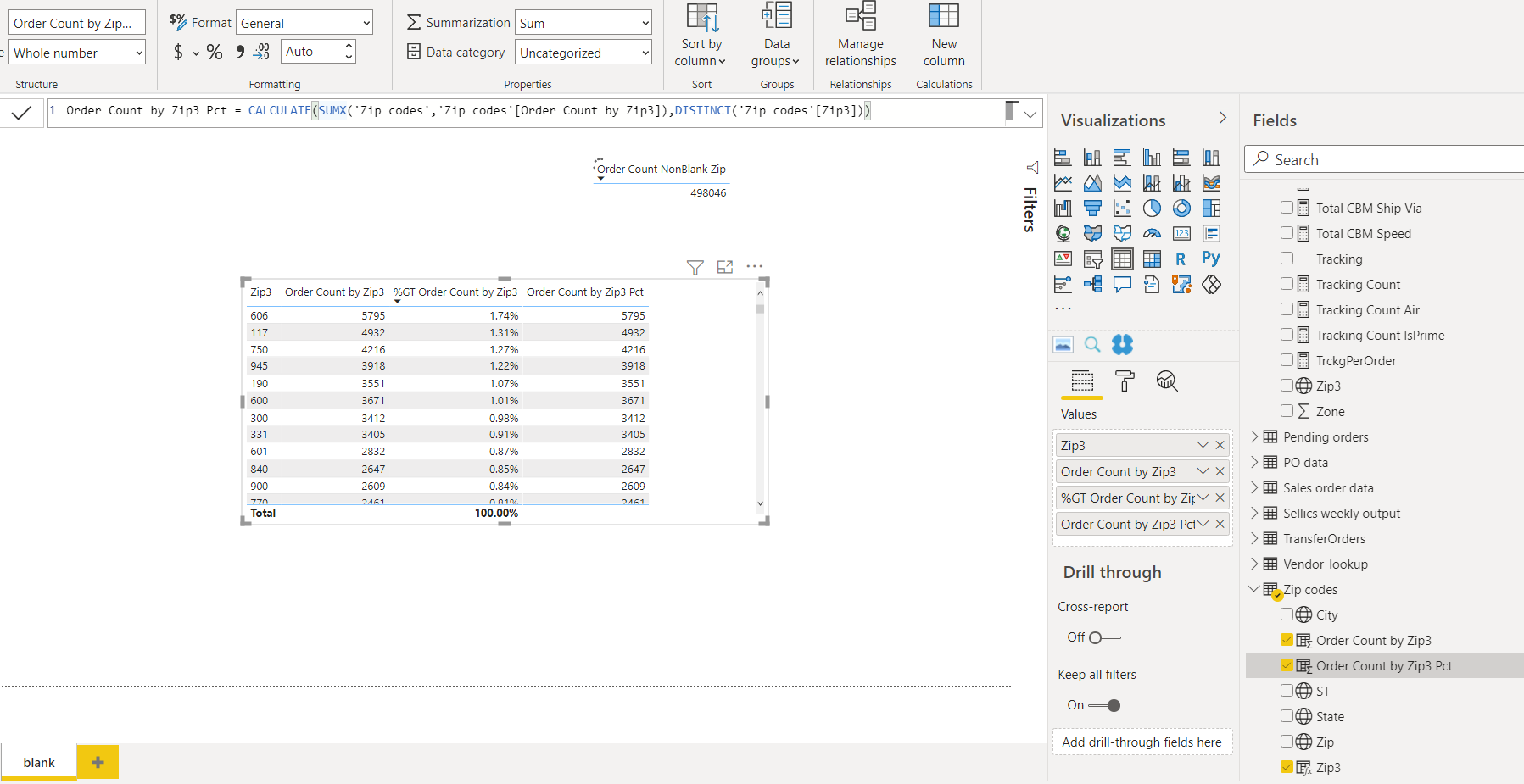Select the treemap visualization
This screenshot has height=784, width=1524.
tap(1211, 208)
